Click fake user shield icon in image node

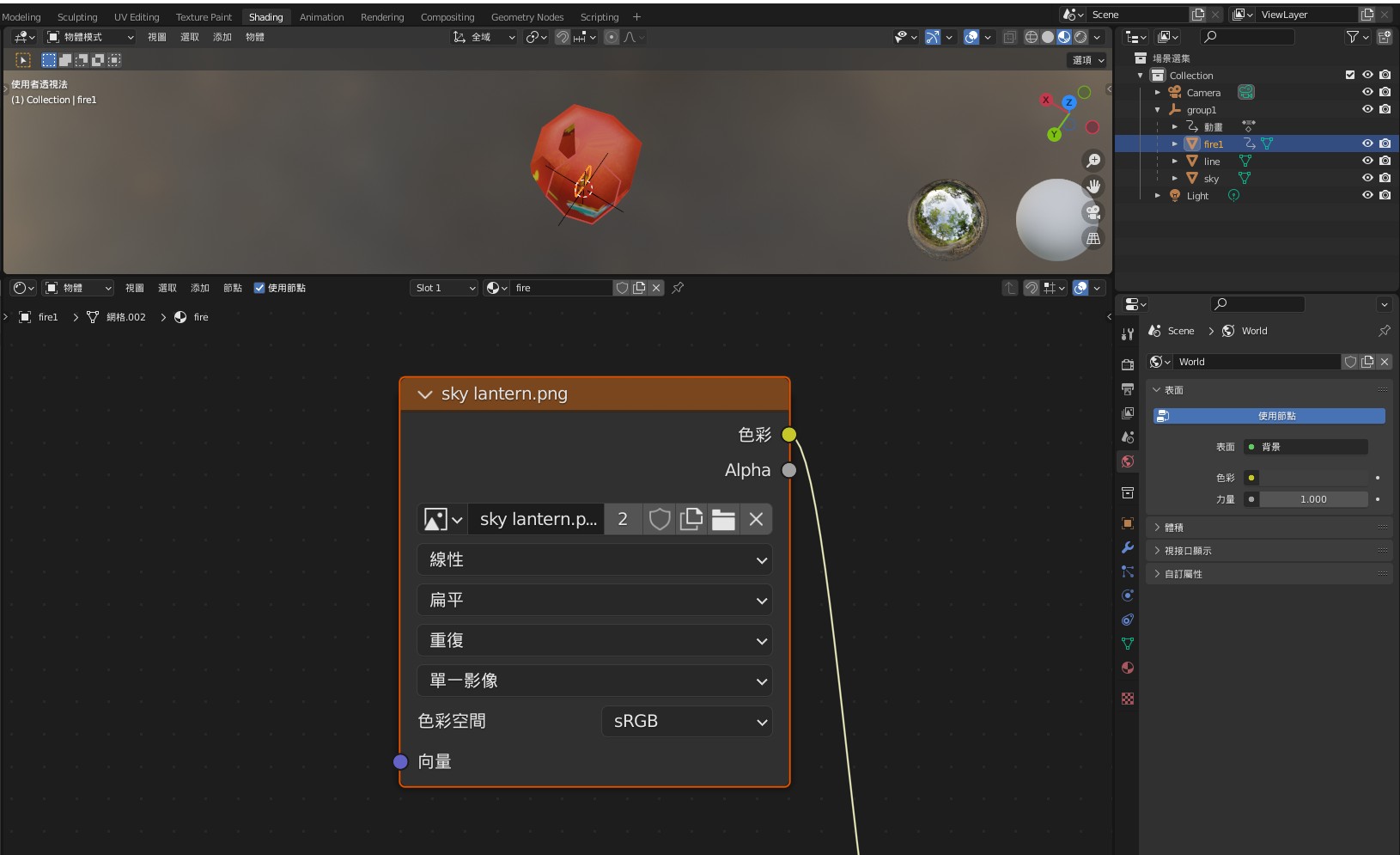pos(659,519)
